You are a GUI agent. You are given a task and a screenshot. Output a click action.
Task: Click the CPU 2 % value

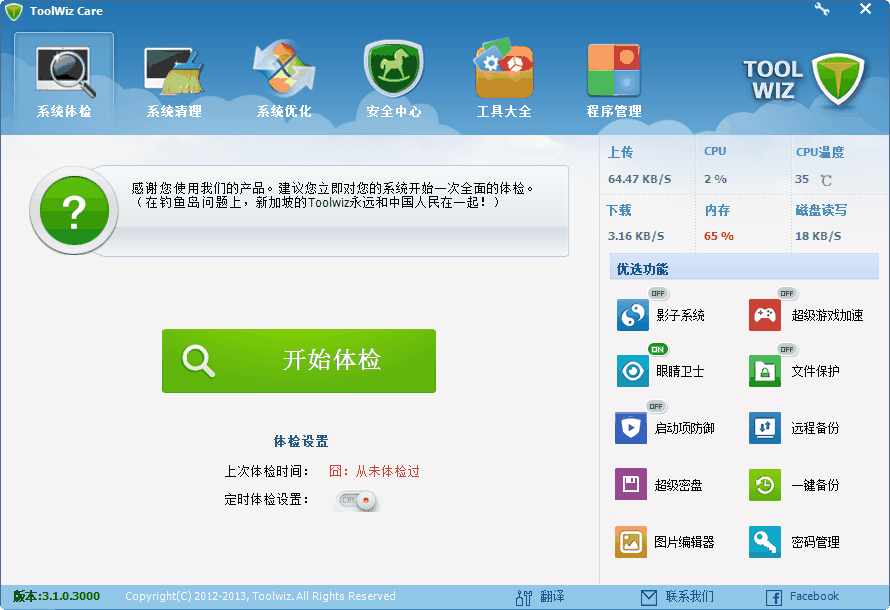[715, 179]
